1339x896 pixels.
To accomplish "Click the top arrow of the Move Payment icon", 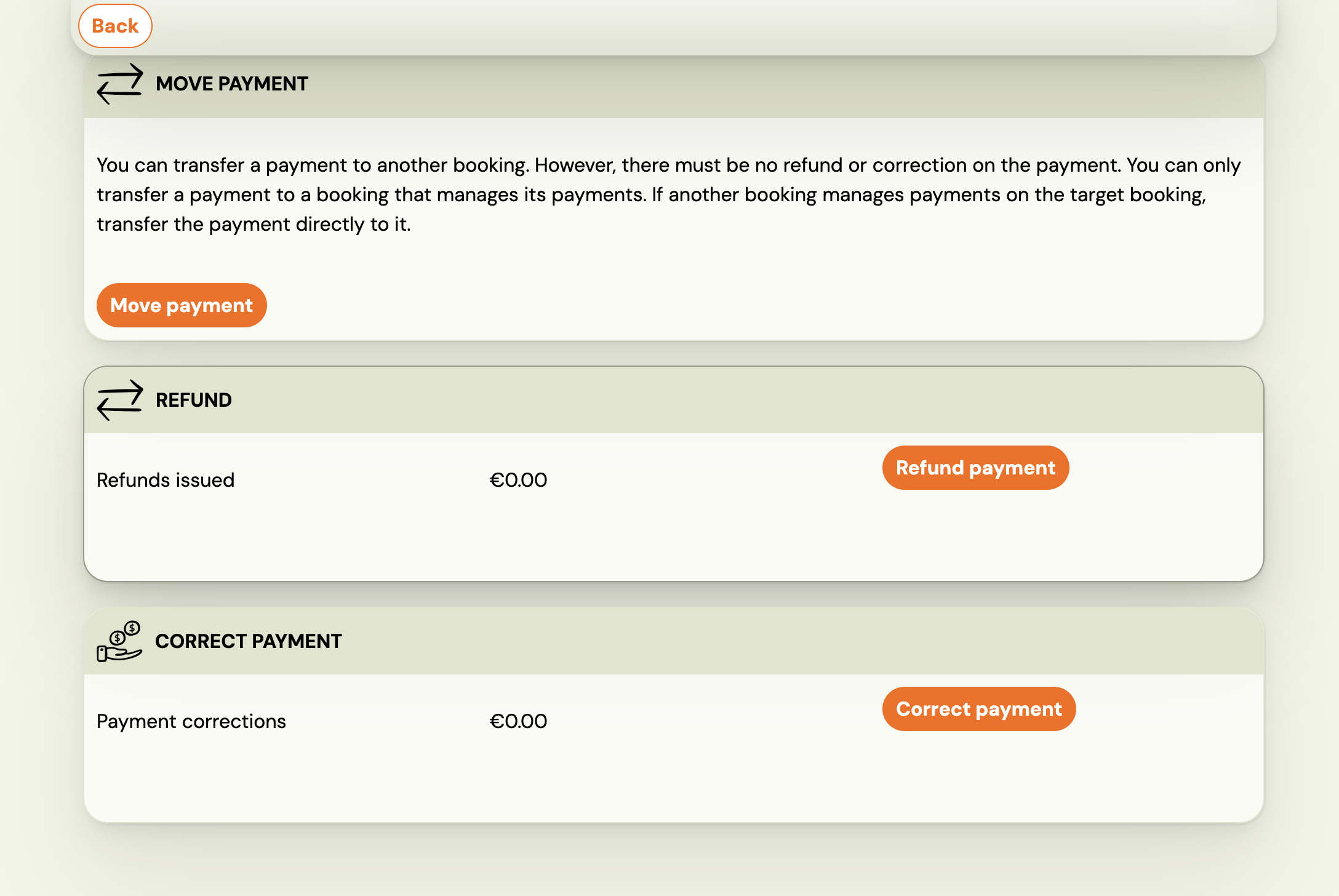I will point(119,74).
